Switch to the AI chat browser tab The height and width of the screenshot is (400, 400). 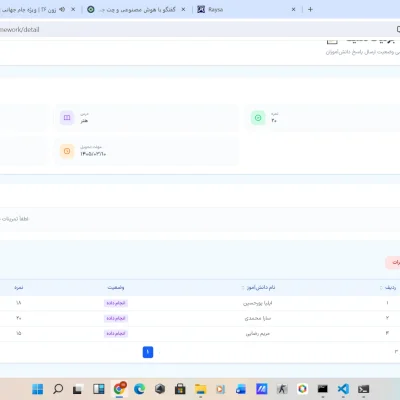pyautogui.click(x=137, y=9)
